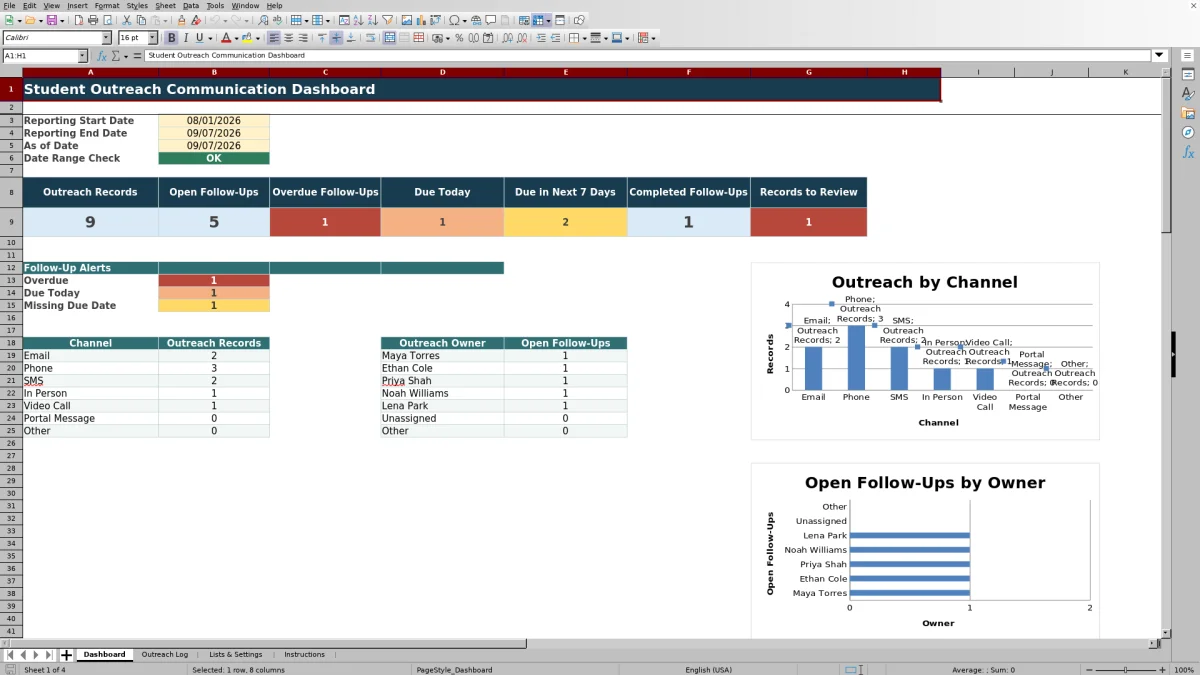
Task: Toggle Align Left on selection
Action: 273,38
